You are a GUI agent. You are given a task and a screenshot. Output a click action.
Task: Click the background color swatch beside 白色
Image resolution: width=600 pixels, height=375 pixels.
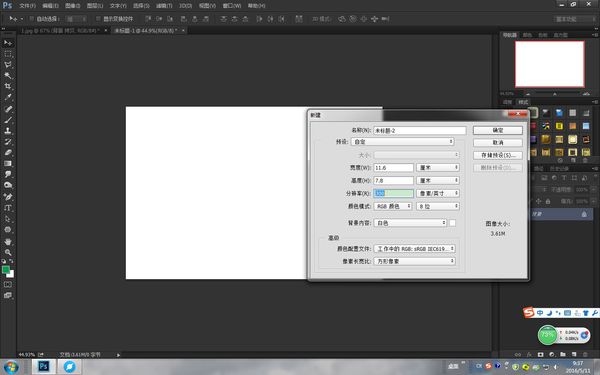pos(452,223)
